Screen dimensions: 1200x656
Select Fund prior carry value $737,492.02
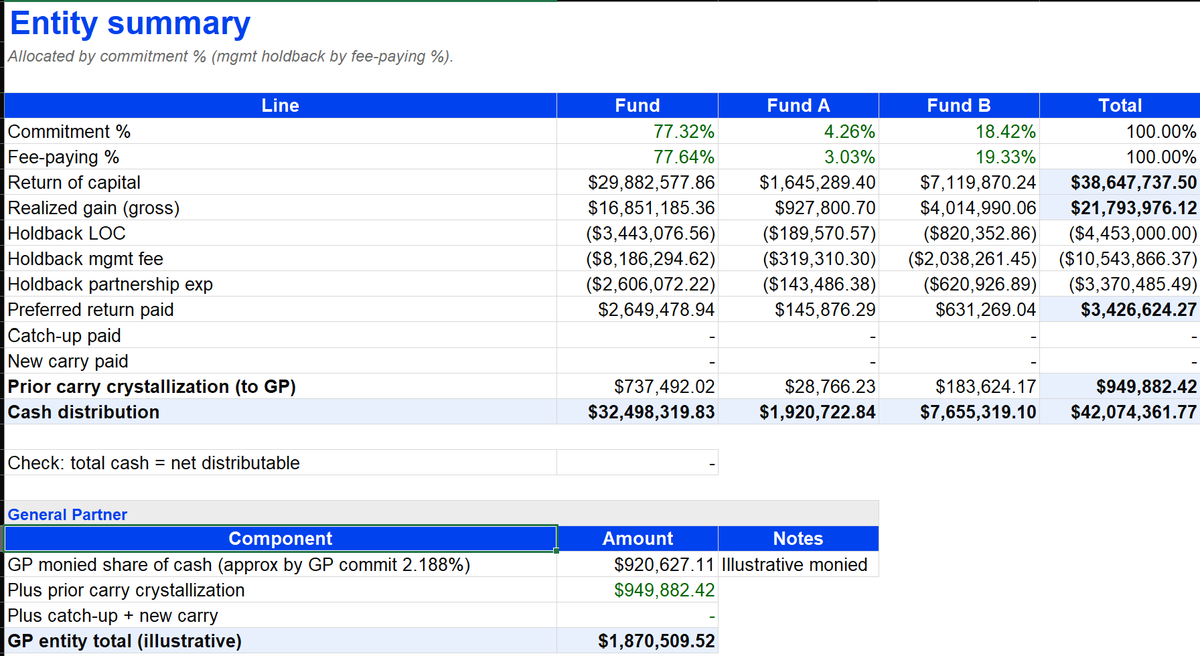point(637,387)
